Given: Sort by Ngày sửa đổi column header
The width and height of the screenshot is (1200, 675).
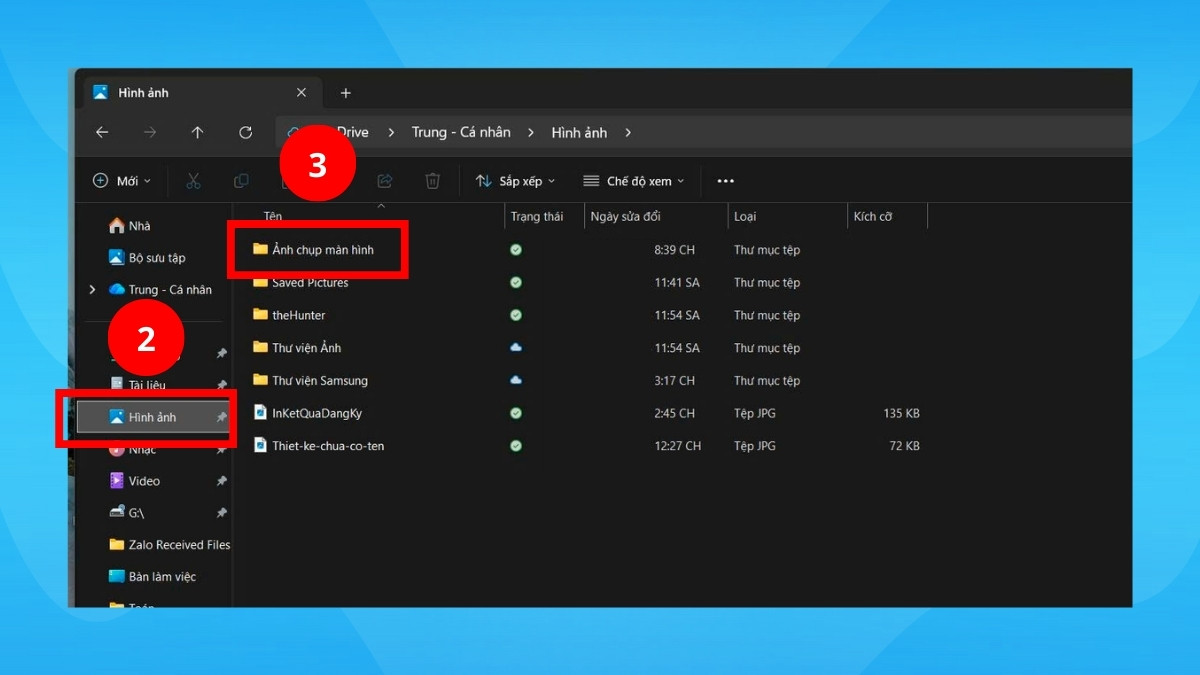Looking at the screenshot, I should click(x=625, y=217).
